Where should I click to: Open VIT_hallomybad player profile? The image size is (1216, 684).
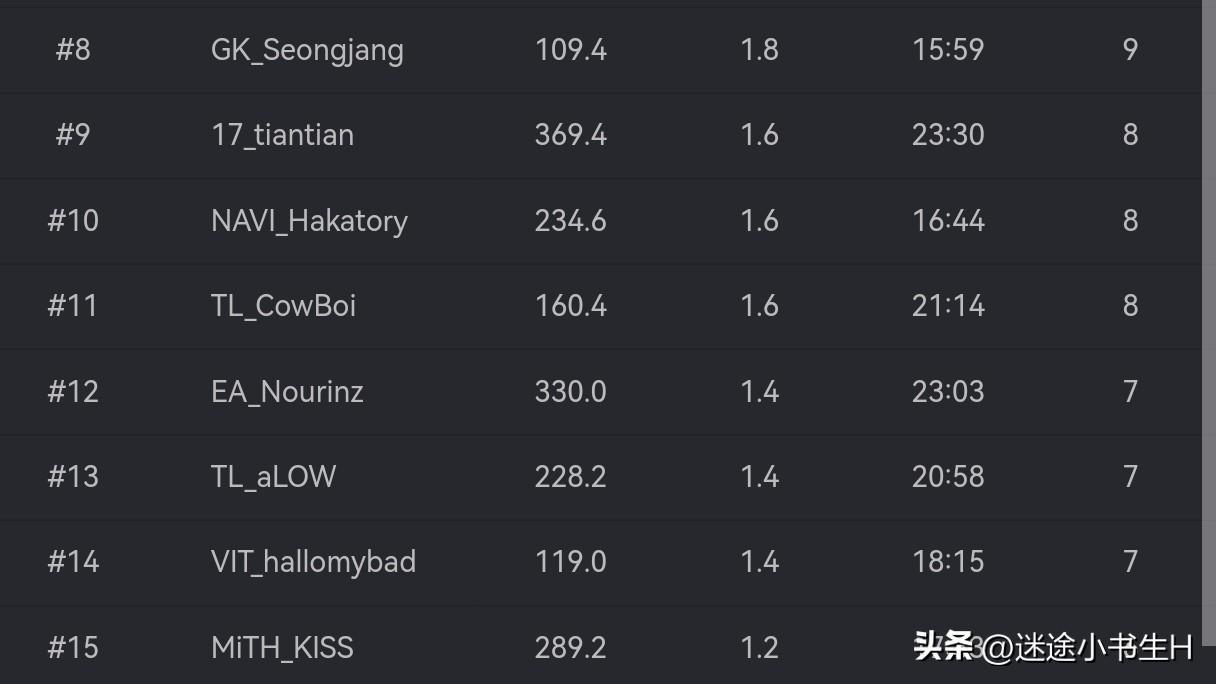[313, 562]
